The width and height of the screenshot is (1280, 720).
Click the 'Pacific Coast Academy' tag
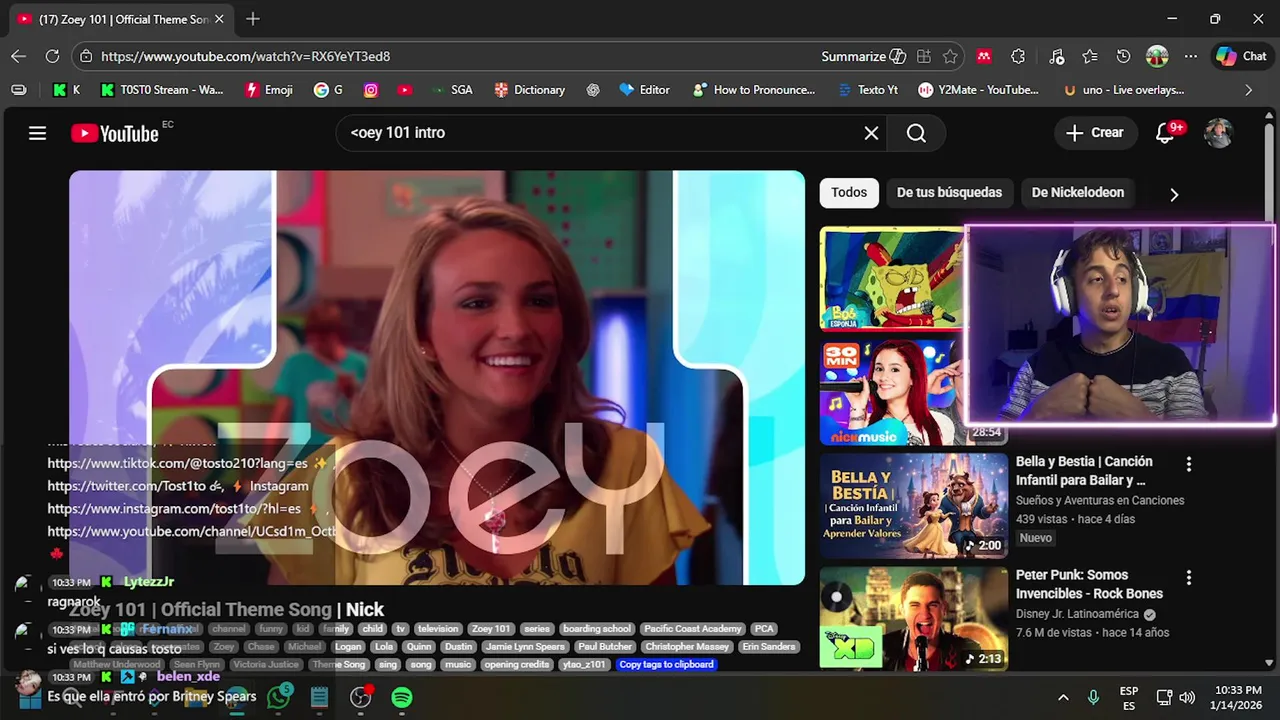tap(692, 629)
